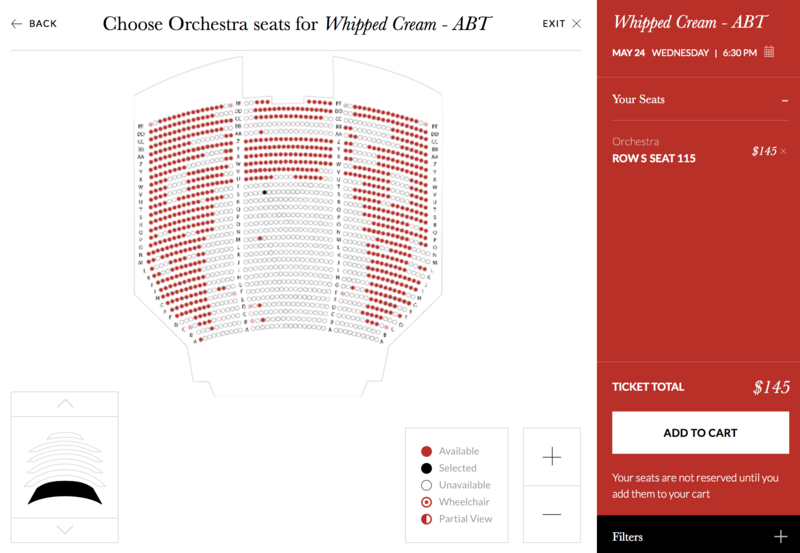This screenshot has width=800, height=553.
Task: Select the lone available red seat in center row M
Action: (x=260, y=238)
